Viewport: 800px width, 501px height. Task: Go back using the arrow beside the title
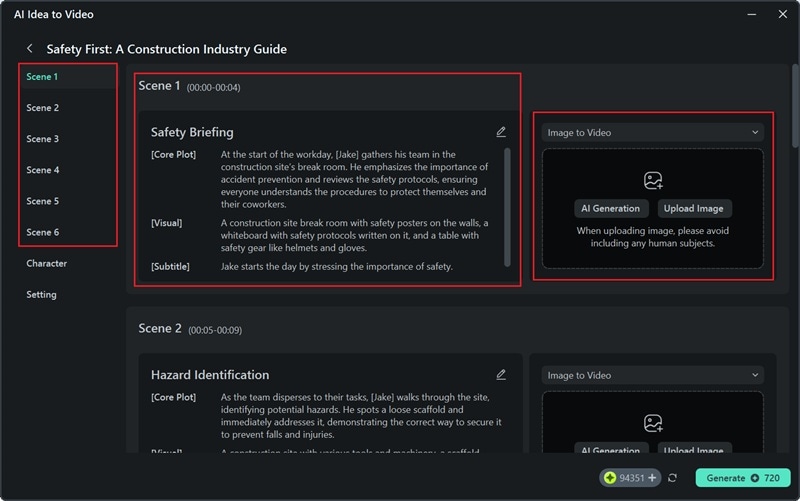[30, 48]
